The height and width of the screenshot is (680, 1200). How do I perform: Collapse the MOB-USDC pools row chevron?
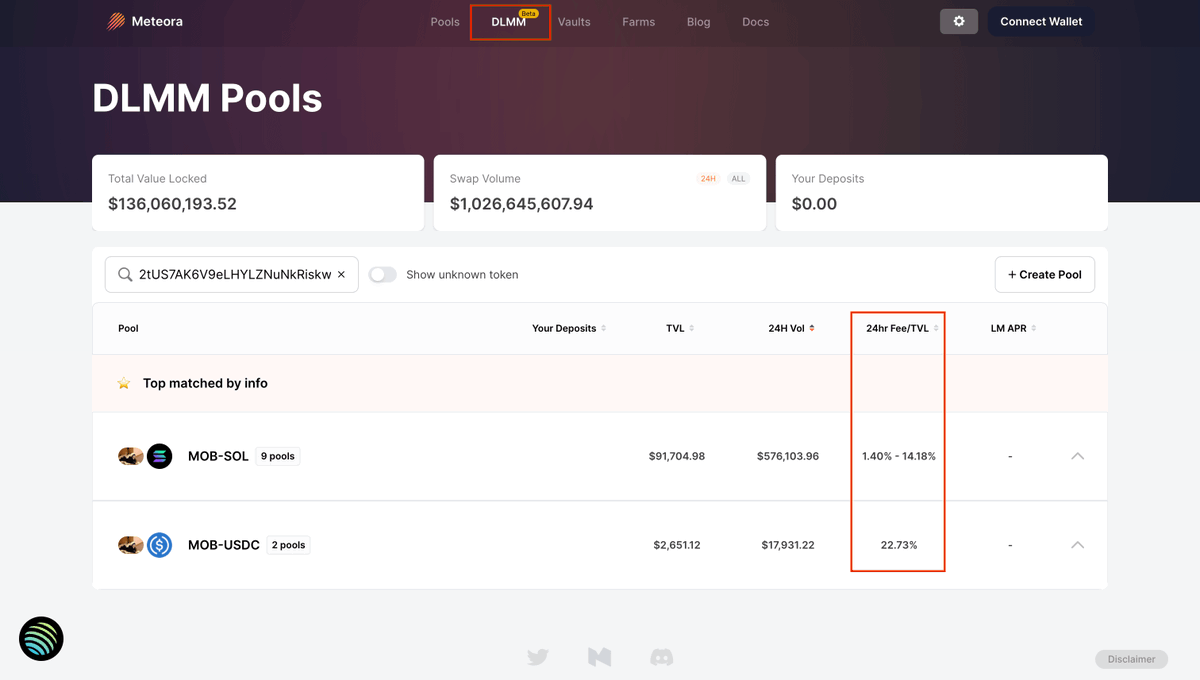tap(1077, 545)
